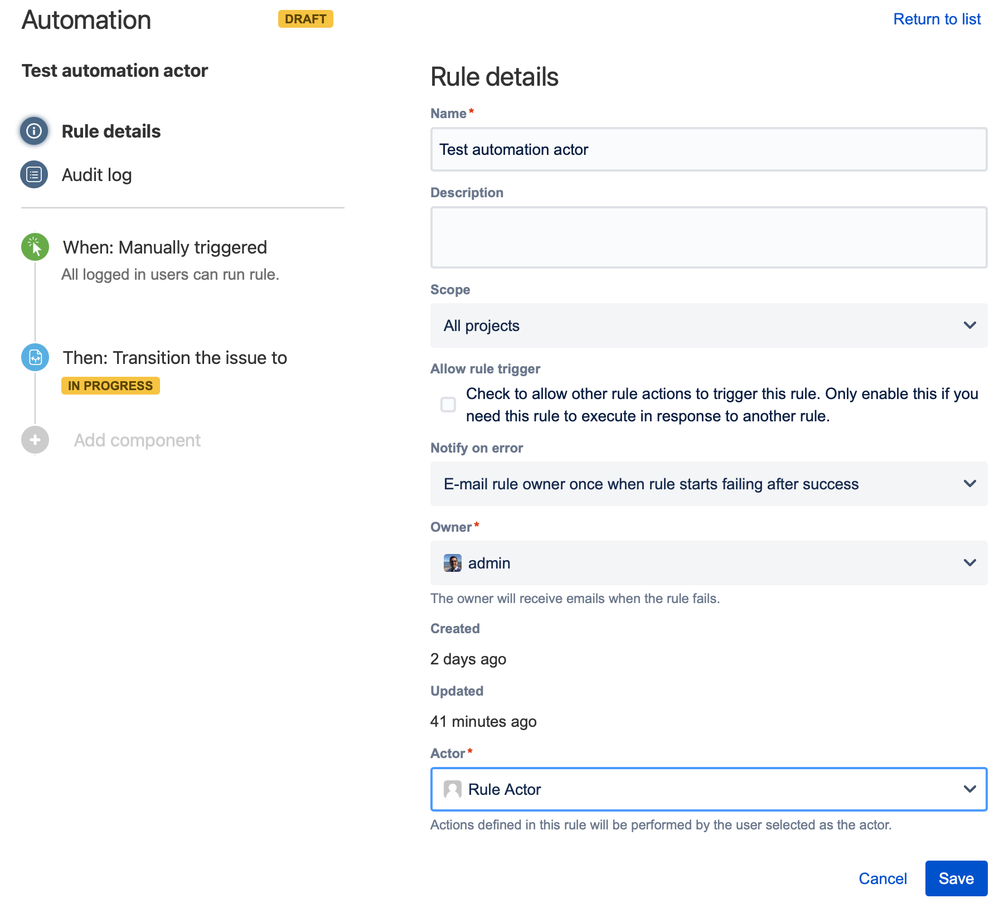Enable the Allow rule trigger checkbox
Viewport: 999px width, 904px height.
pyautogui.click(x=448, y=405)
